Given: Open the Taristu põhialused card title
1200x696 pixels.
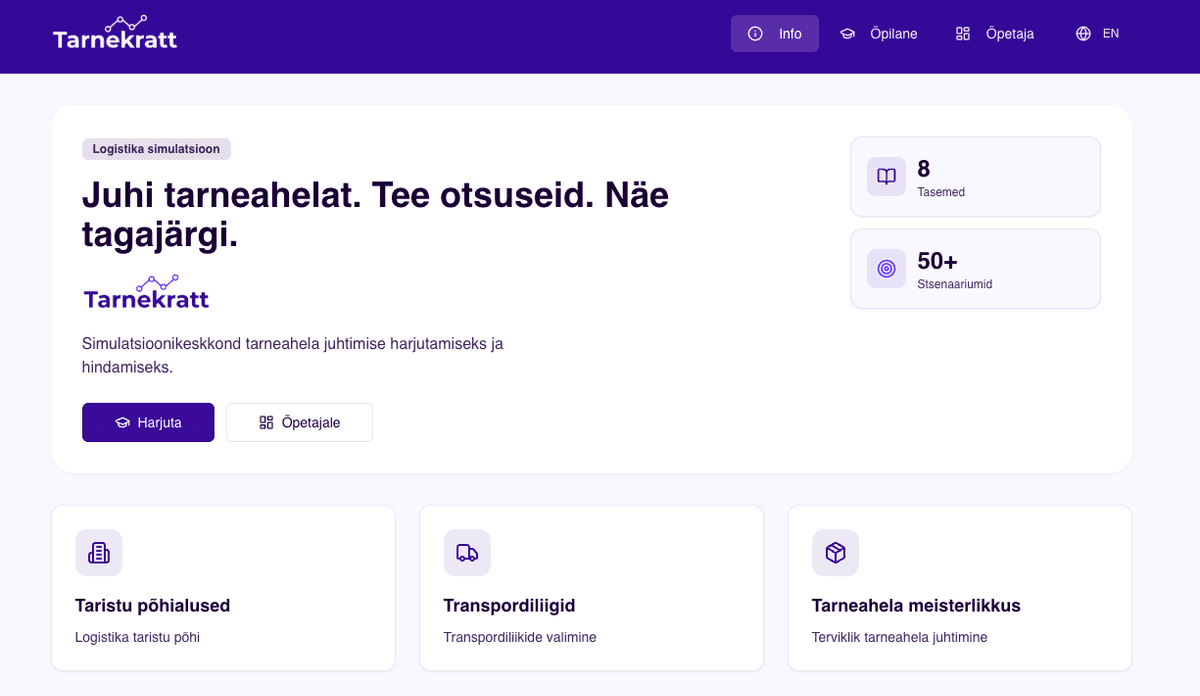Looking at the screenshot, I should point(152,606).
